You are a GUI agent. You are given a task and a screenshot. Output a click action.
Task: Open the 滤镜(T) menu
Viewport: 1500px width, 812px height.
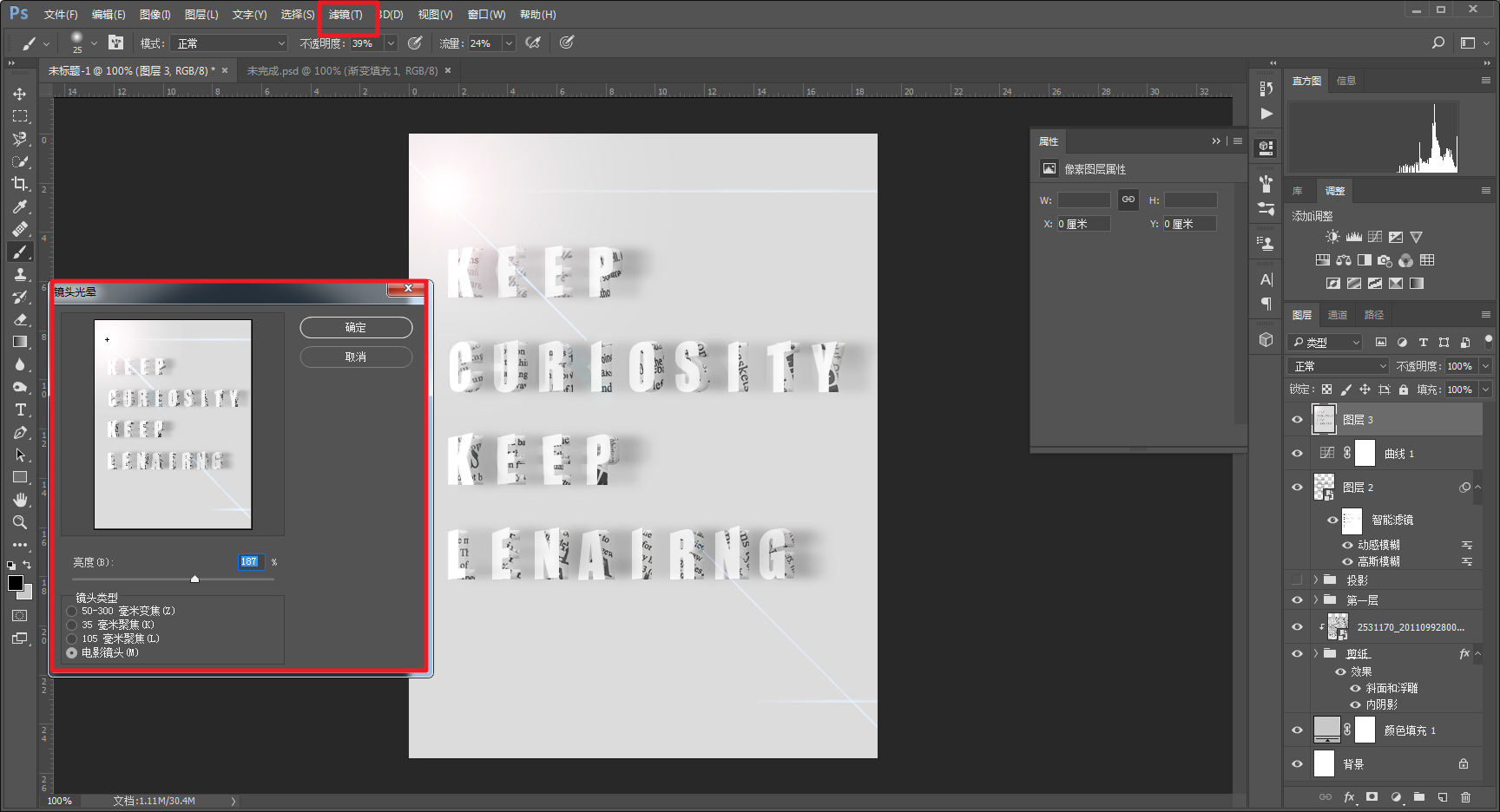346,15
